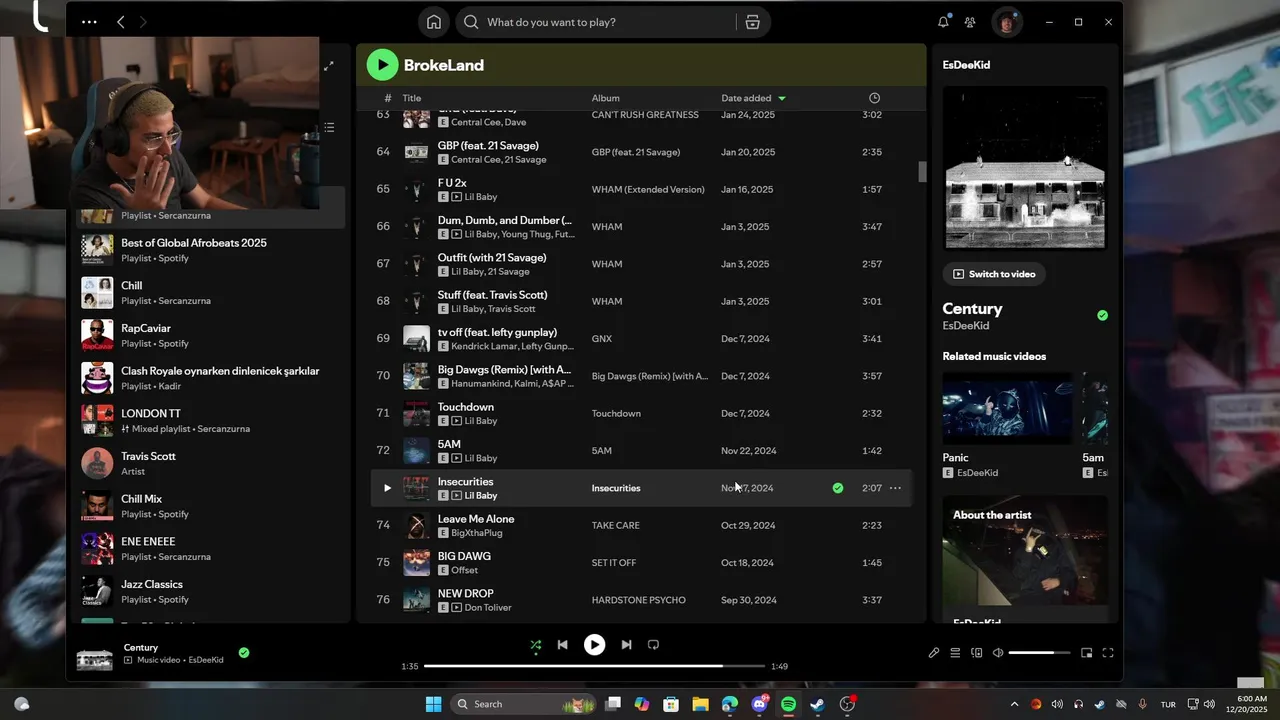Click the Century album art in right panel
The height and width of the screenshot is (720, 1280).
pyautogui.click(x=1025, y=168)
